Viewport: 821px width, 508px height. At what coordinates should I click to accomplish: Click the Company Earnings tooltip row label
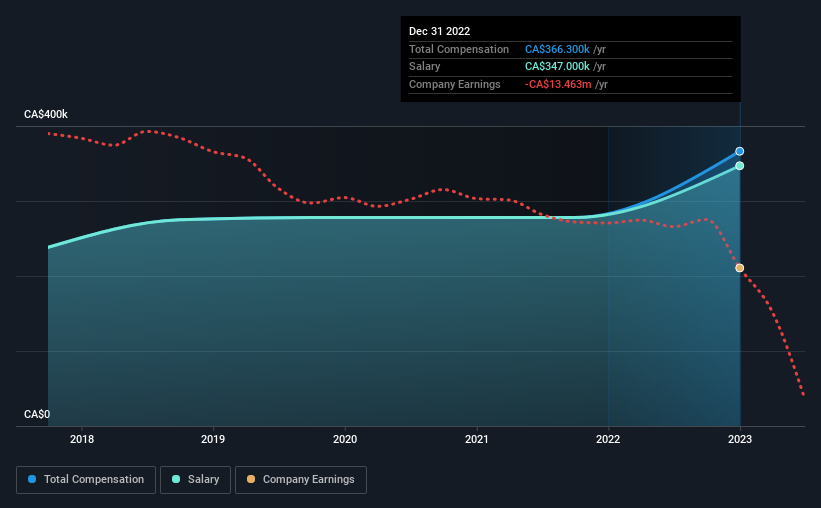coord(454,84)
